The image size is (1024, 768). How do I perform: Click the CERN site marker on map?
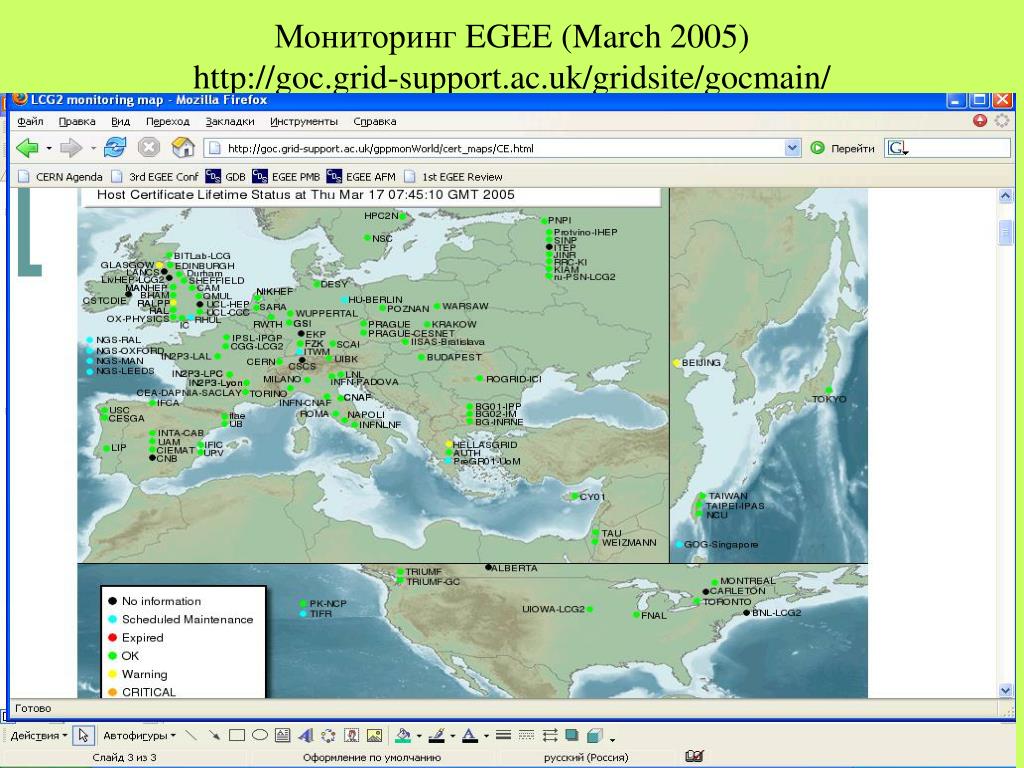tap(280, 361)
